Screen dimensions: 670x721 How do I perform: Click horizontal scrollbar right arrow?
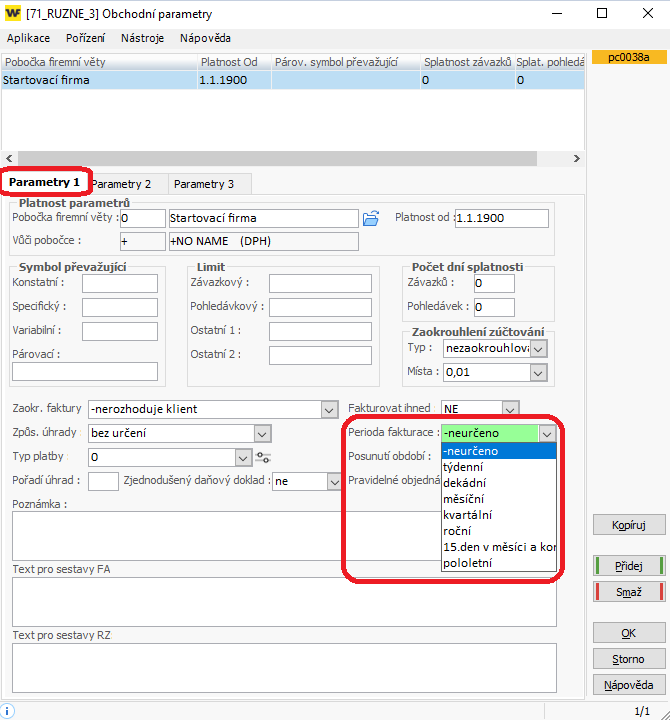click(577, 158)
